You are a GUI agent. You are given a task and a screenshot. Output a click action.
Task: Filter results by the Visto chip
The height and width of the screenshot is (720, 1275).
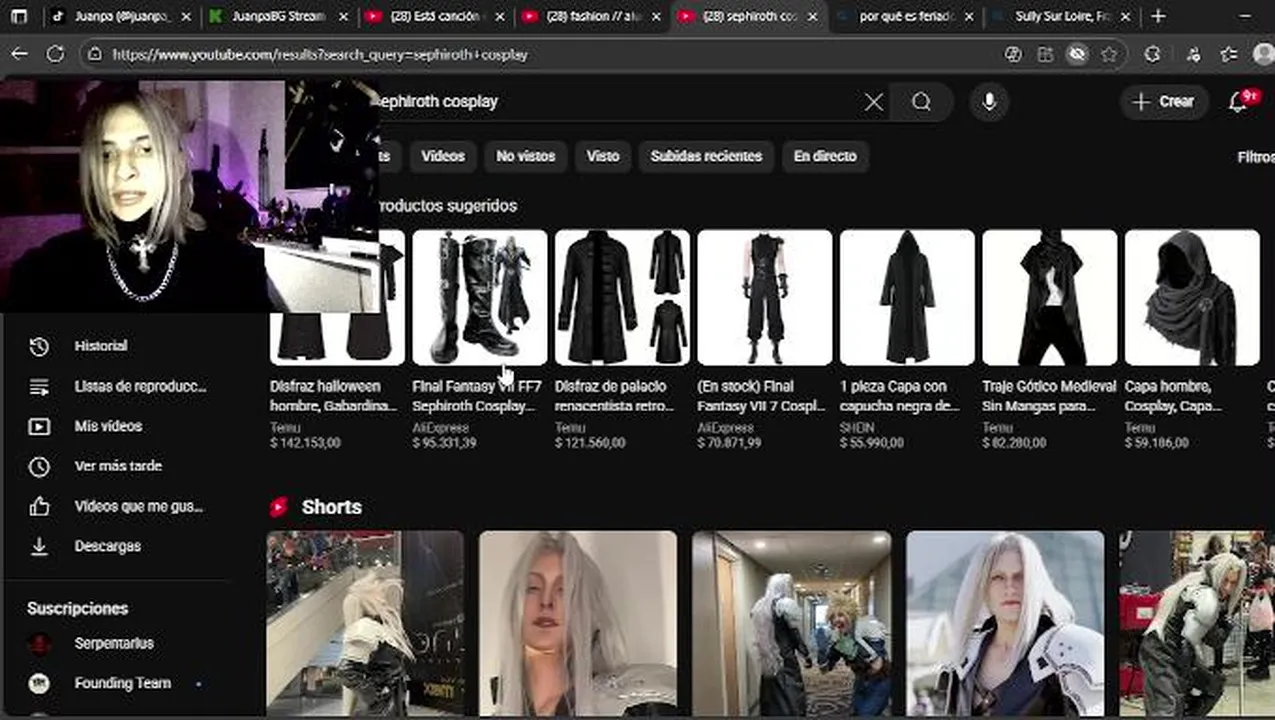pos(602,156)
